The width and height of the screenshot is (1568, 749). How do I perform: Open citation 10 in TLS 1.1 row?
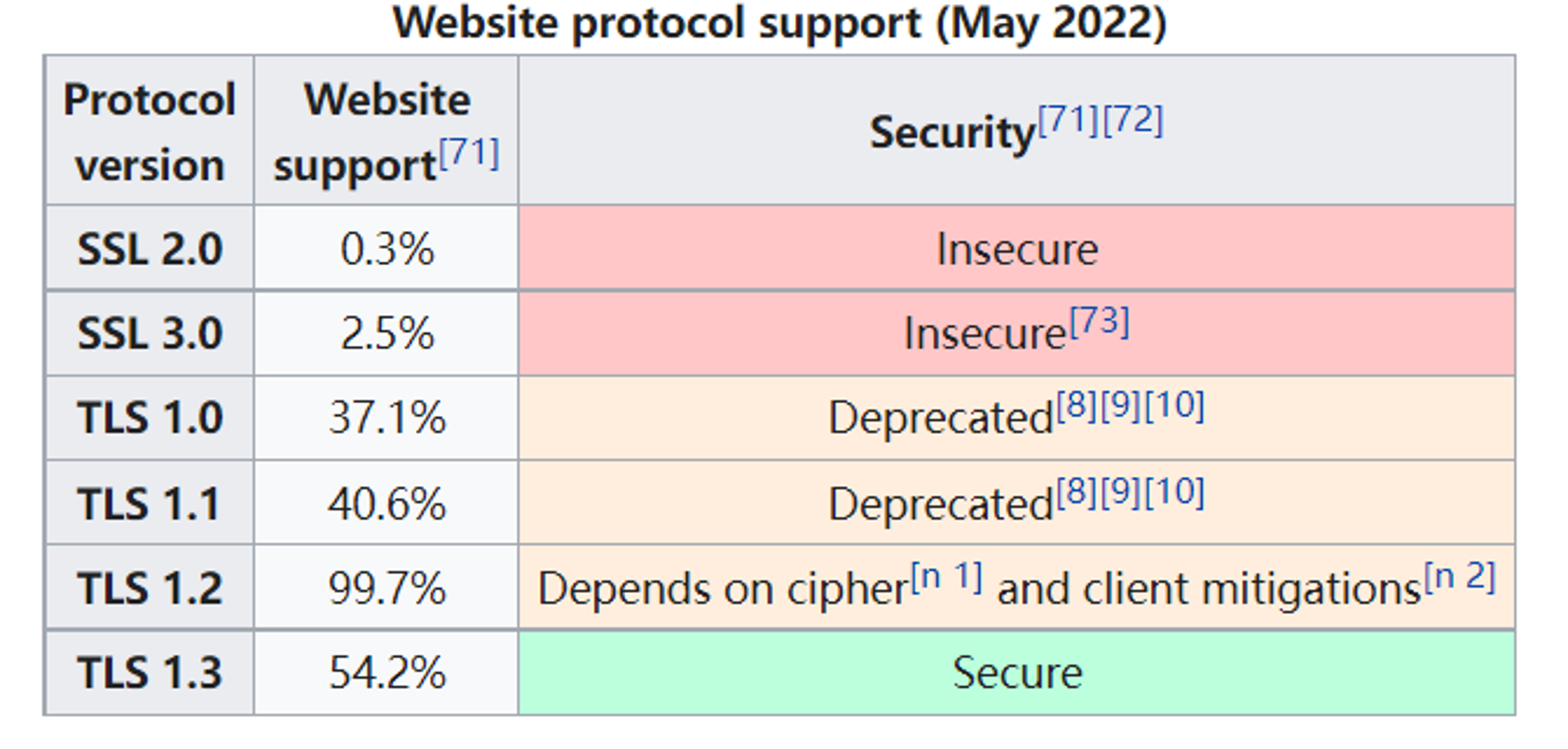1174,492
